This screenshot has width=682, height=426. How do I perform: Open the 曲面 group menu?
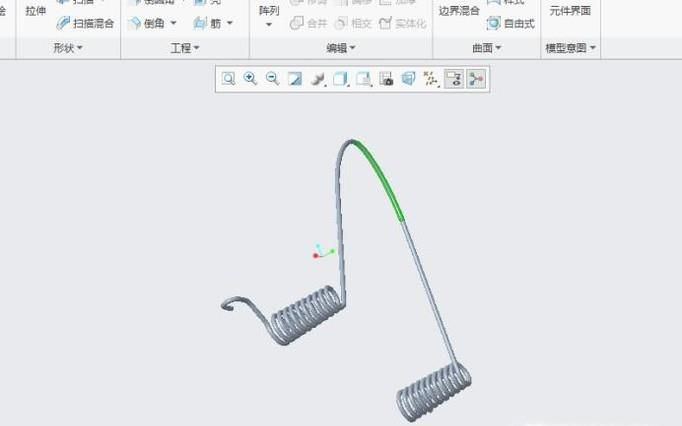click(x=487, y=48)
